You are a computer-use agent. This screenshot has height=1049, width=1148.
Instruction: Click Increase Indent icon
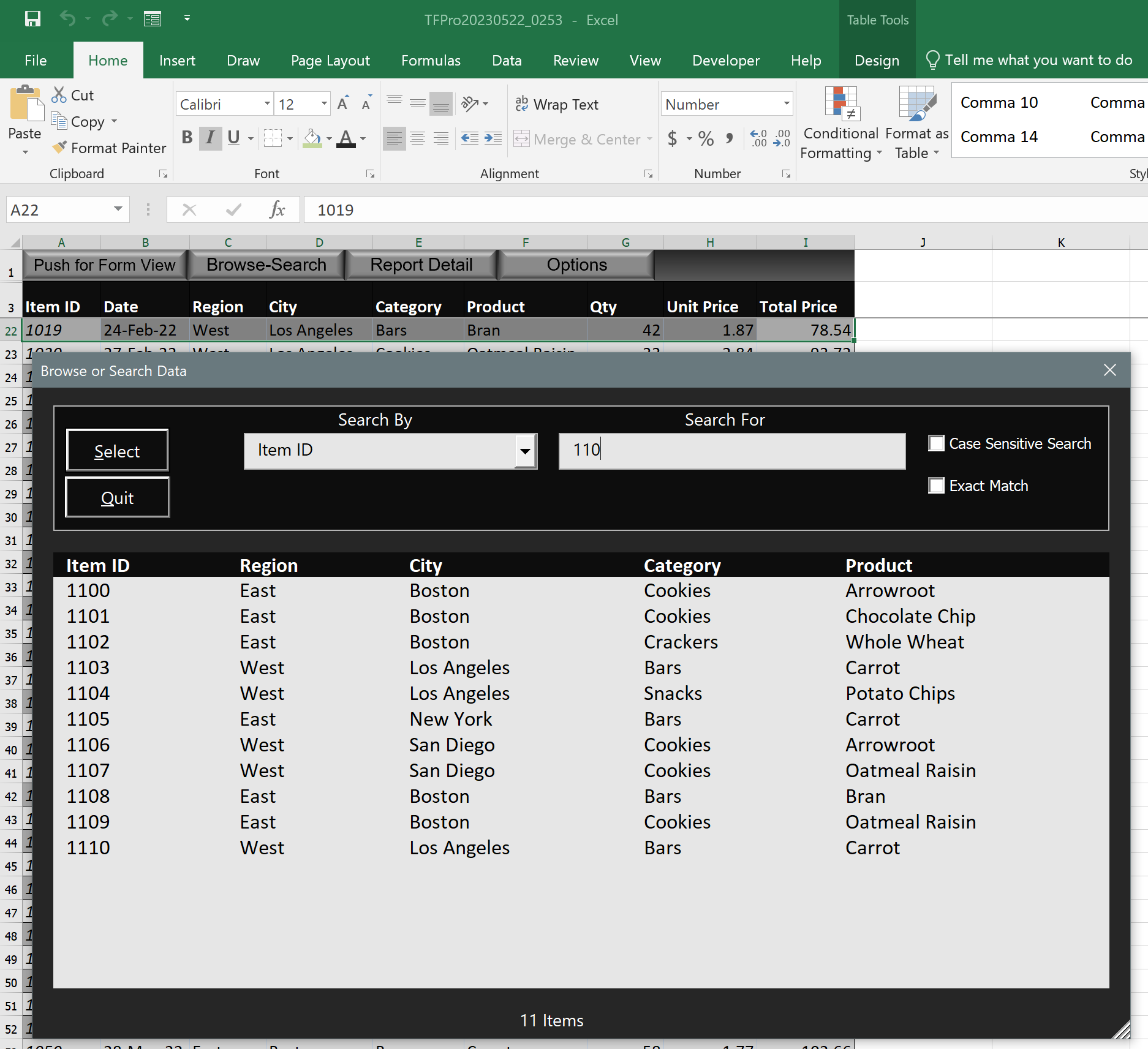(493, 138)
